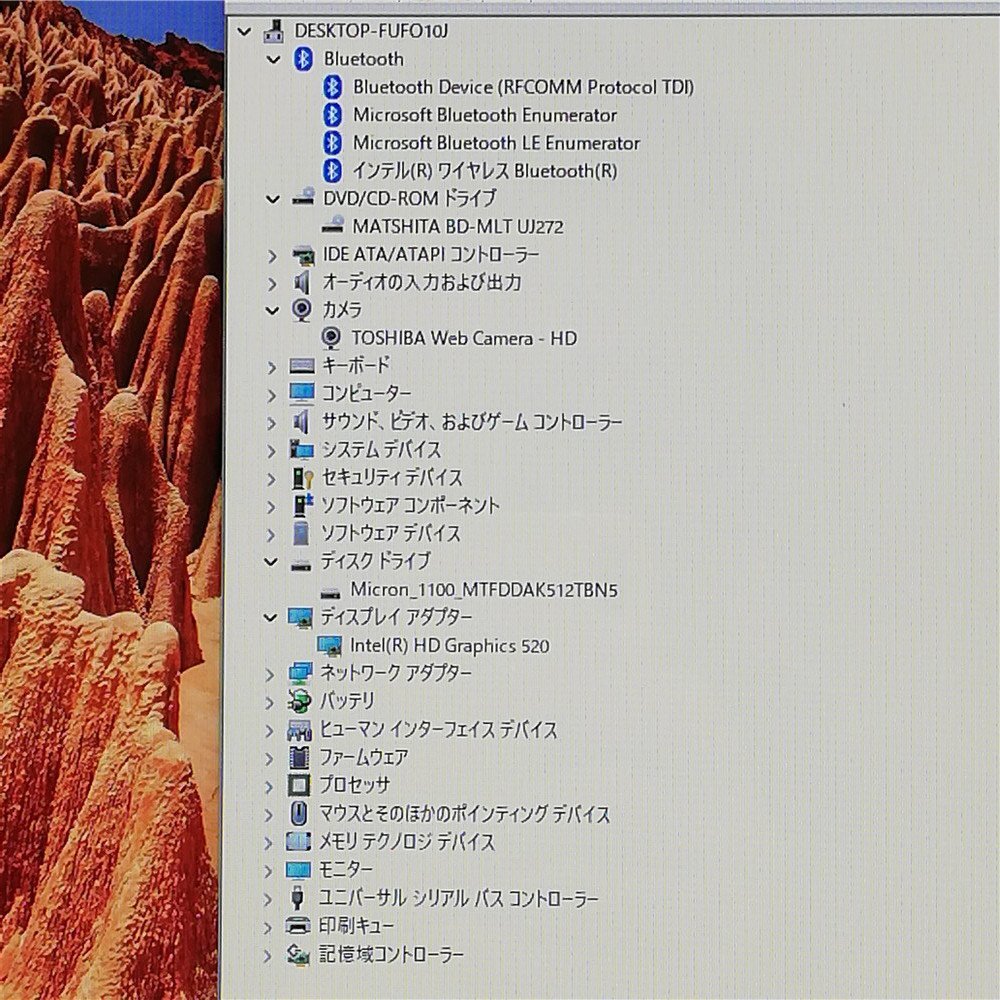Expand オーディオの入力および出力 category
Image resolution: width=1000 pixels, height=1000 pixels.
tap(272, 284)
